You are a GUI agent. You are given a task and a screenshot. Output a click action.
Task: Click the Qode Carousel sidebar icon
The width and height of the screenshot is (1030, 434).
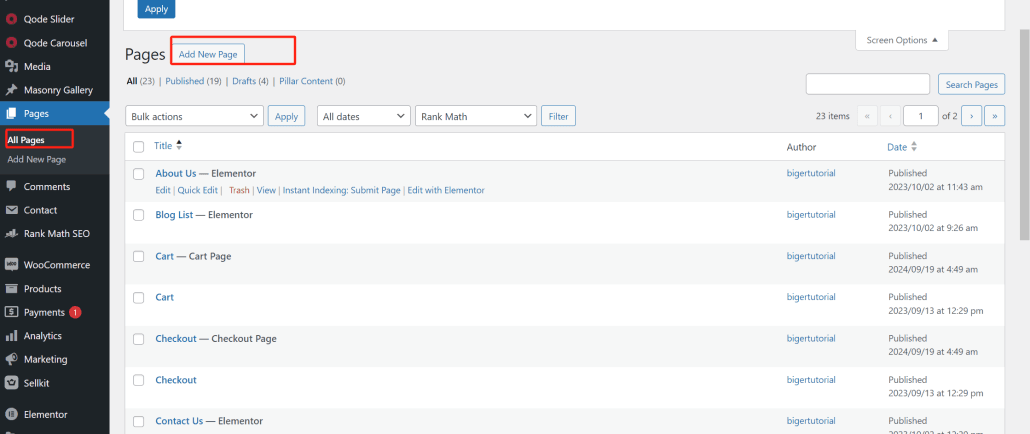pyautogui.click(x=11, y=43)
